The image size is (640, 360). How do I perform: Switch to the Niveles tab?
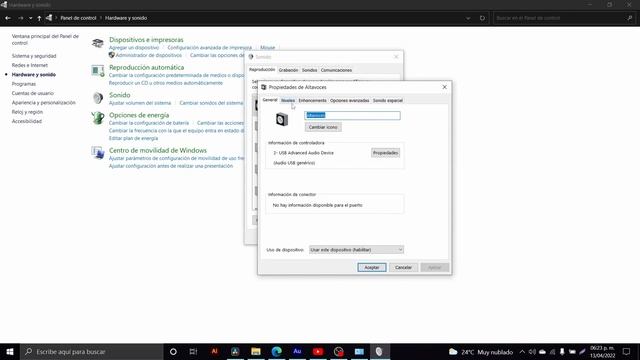(x=288, y=100)
